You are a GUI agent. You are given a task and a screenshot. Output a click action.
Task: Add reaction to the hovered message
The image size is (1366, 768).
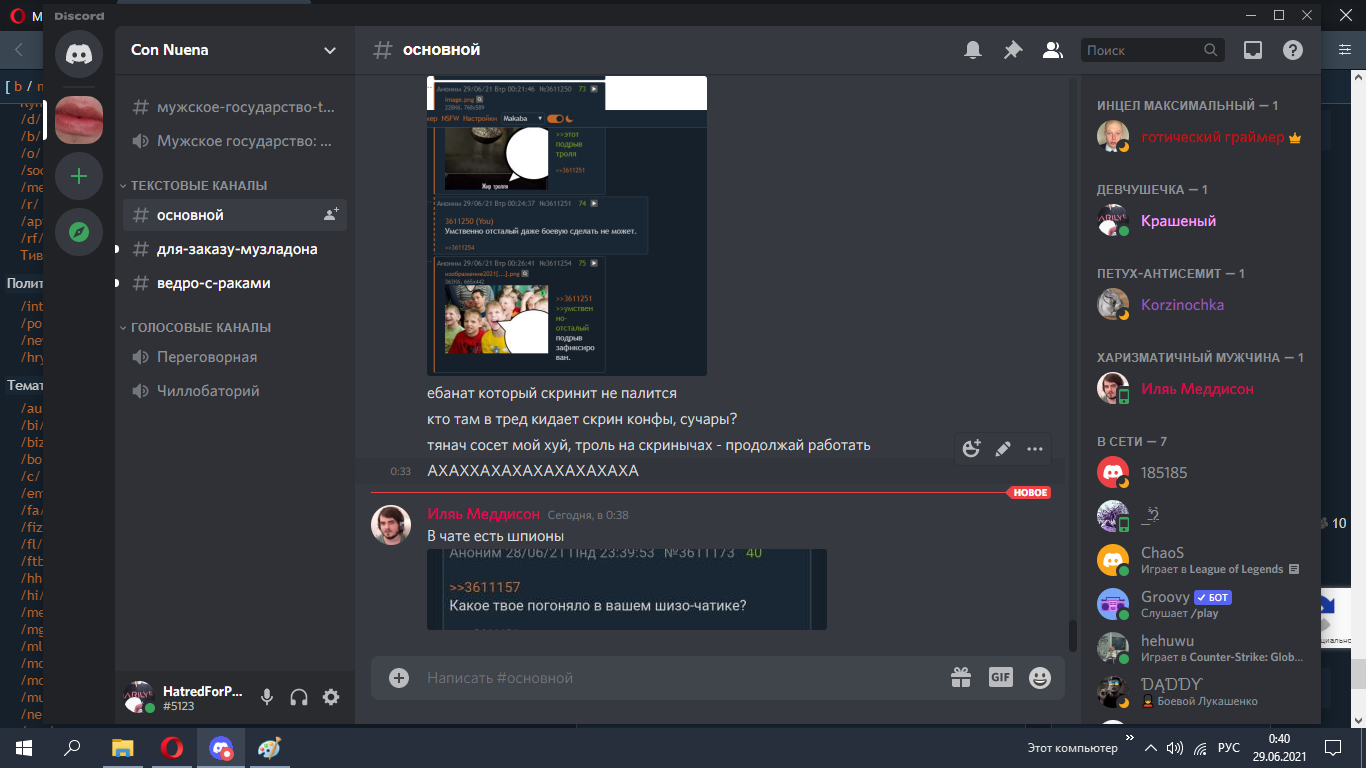click(x=971, y=449)
